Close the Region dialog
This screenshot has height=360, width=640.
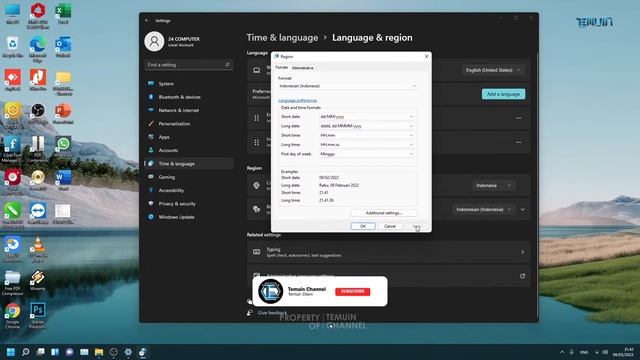(426, 56)
